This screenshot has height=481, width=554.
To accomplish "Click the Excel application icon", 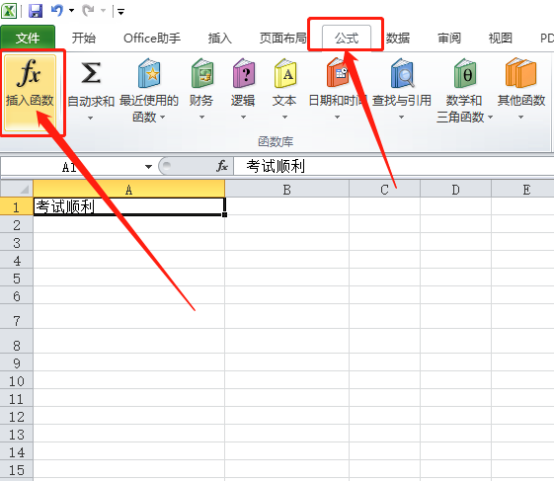I will click(x=9, y=11).
